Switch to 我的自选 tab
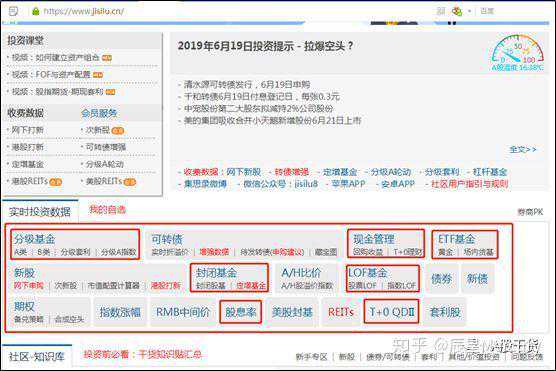The width and height of the screenshot is (556, 371). pos(107,210)
